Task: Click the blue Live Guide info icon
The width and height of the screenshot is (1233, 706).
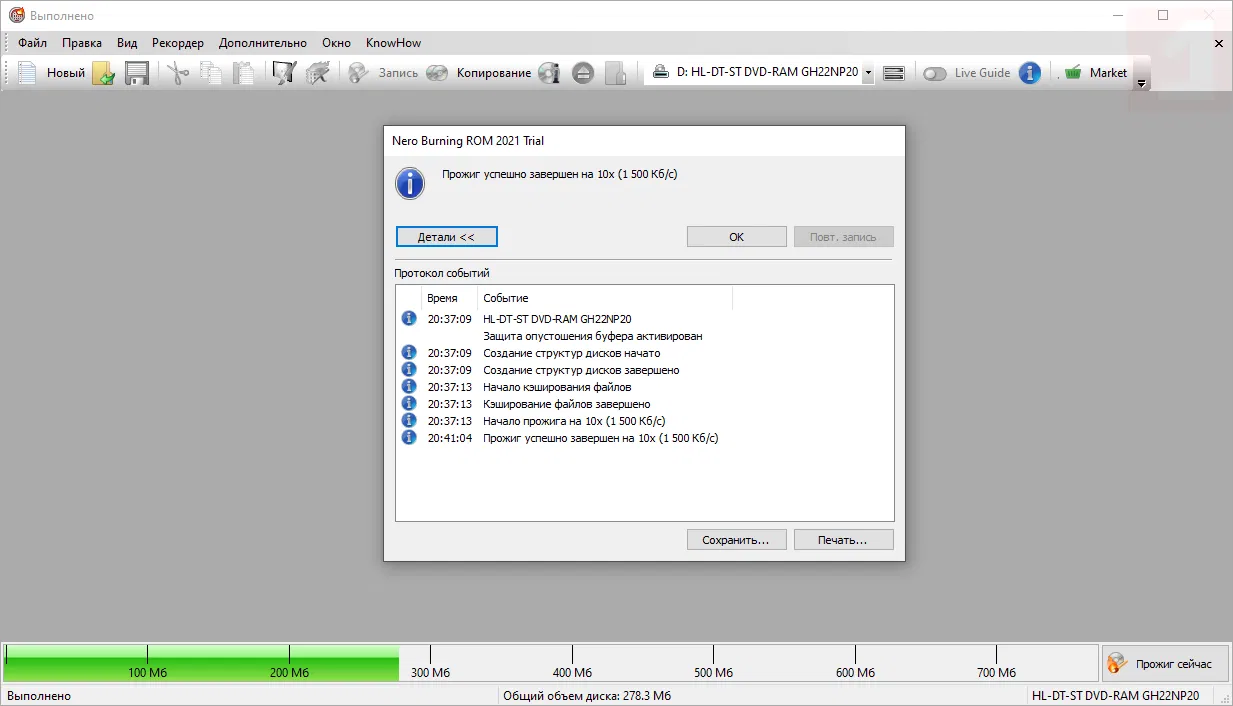Action: (x=1030, y=73)
